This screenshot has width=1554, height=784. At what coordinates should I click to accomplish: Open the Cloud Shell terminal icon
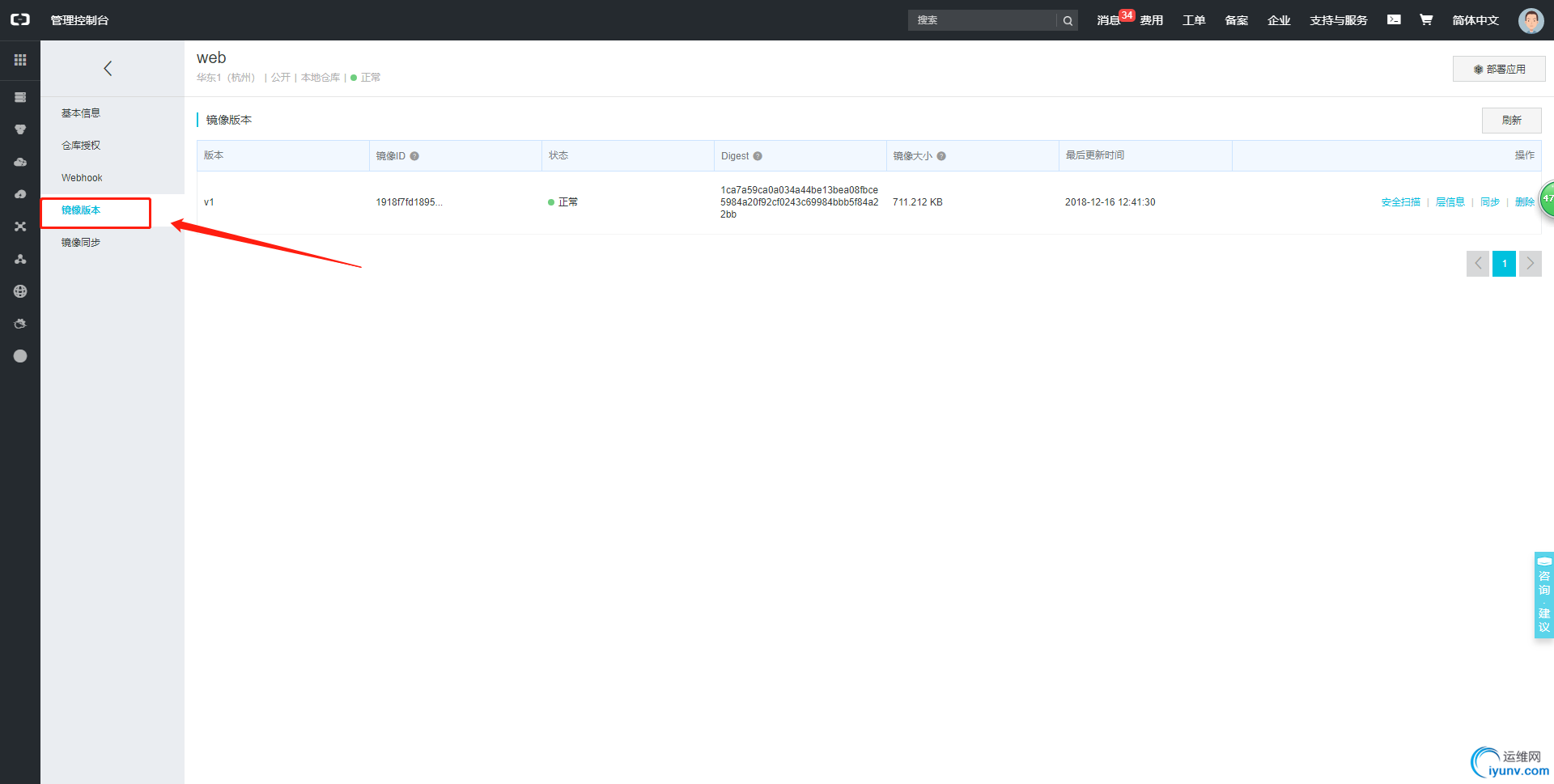tap(1394, 19)
